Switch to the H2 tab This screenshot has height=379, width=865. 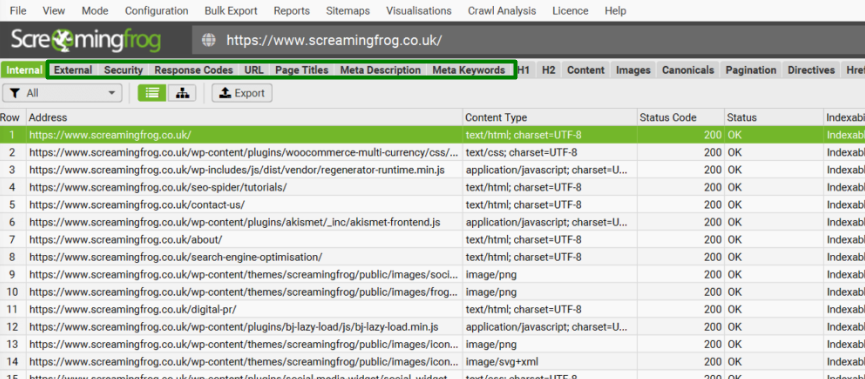(x=548, y=70)
